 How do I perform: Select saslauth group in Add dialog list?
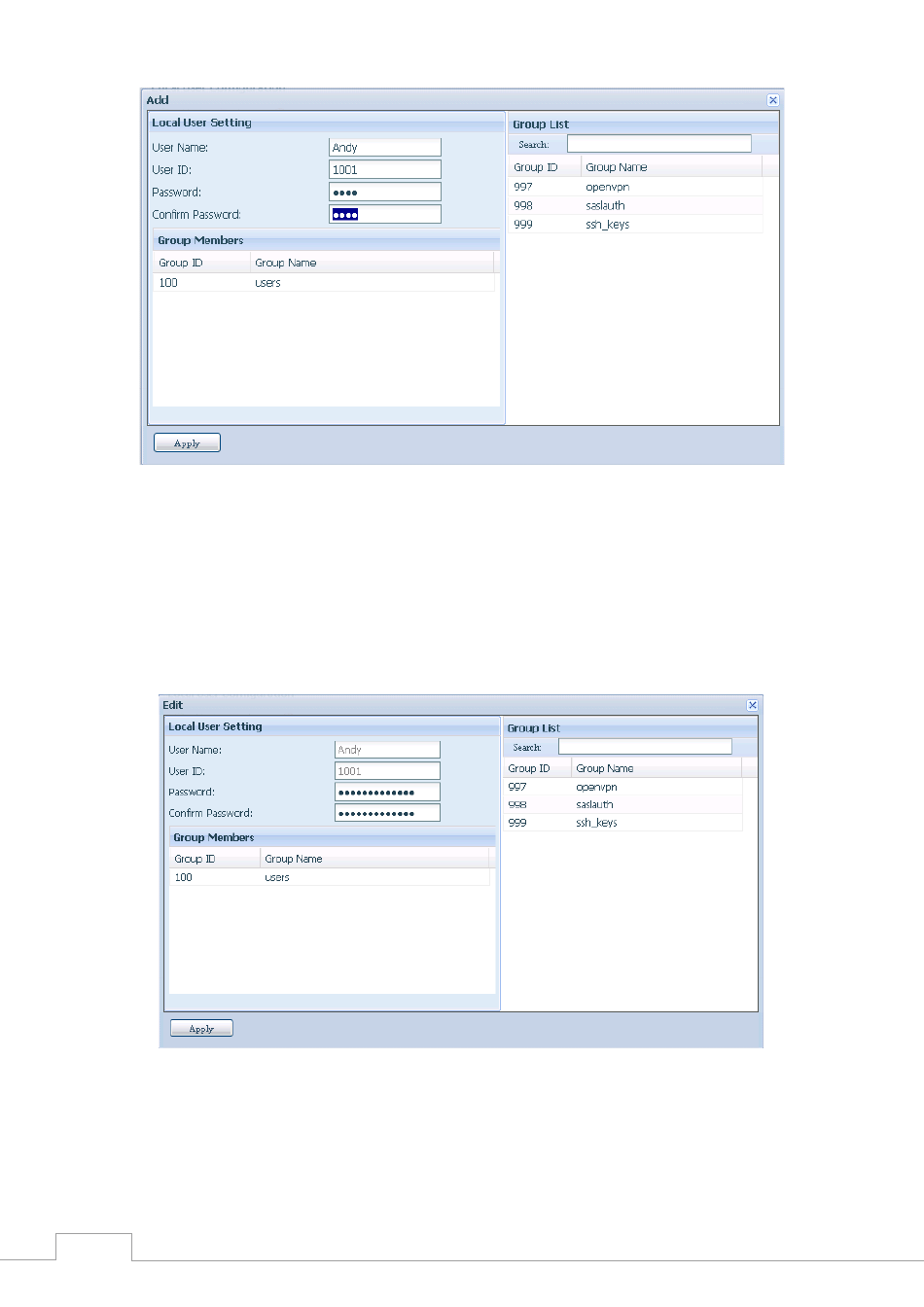pos(635,205)
